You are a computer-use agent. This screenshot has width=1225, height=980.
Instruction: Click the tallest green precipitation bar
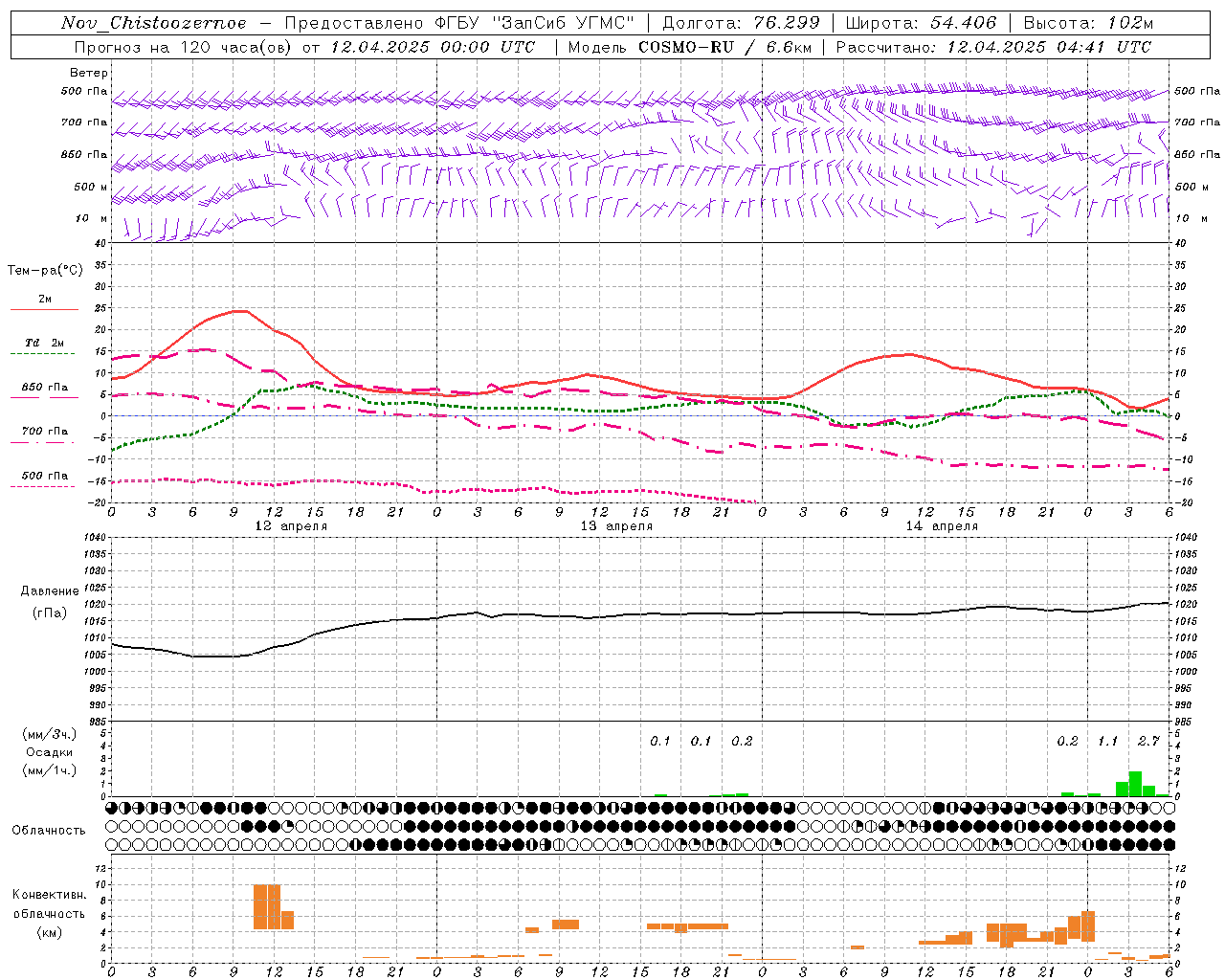[x=1135, y=784]
